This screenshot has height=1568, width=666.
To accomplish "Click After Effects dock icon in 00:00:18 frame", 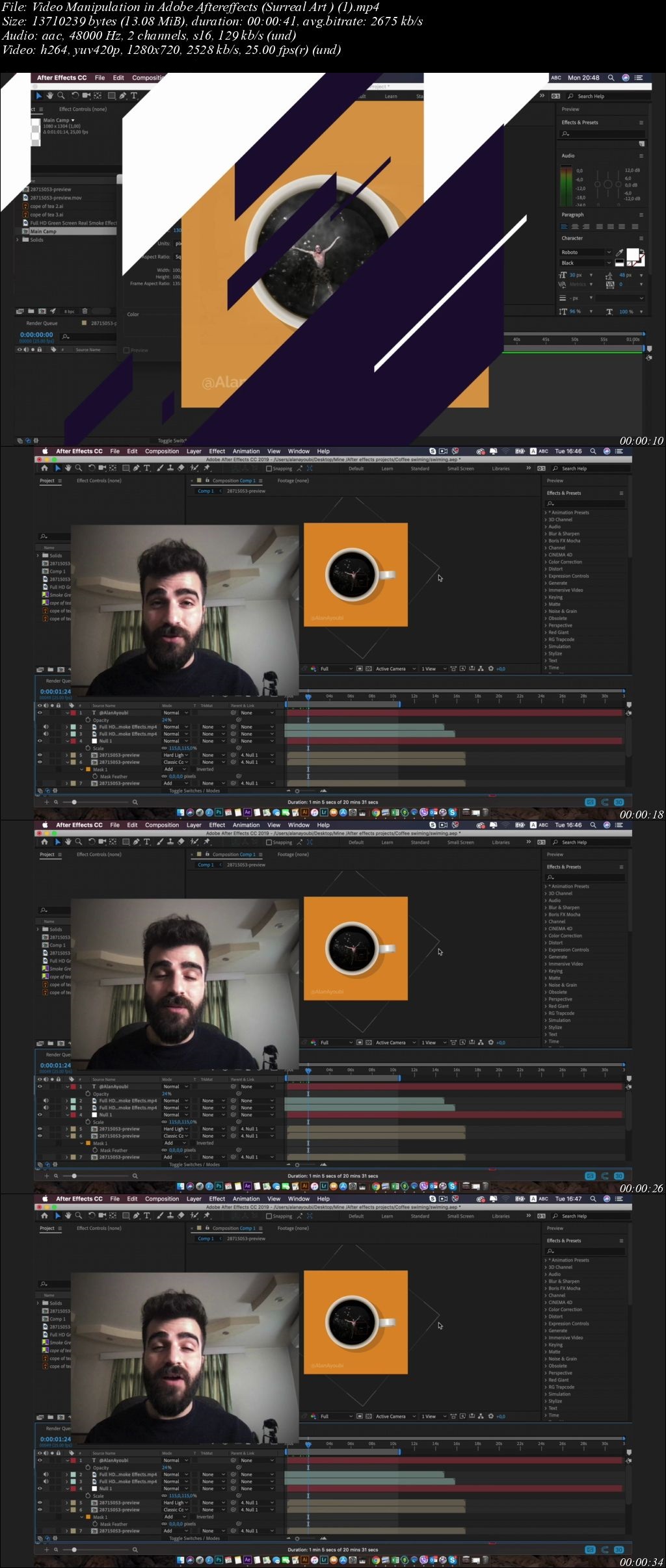I will (247, 812).
